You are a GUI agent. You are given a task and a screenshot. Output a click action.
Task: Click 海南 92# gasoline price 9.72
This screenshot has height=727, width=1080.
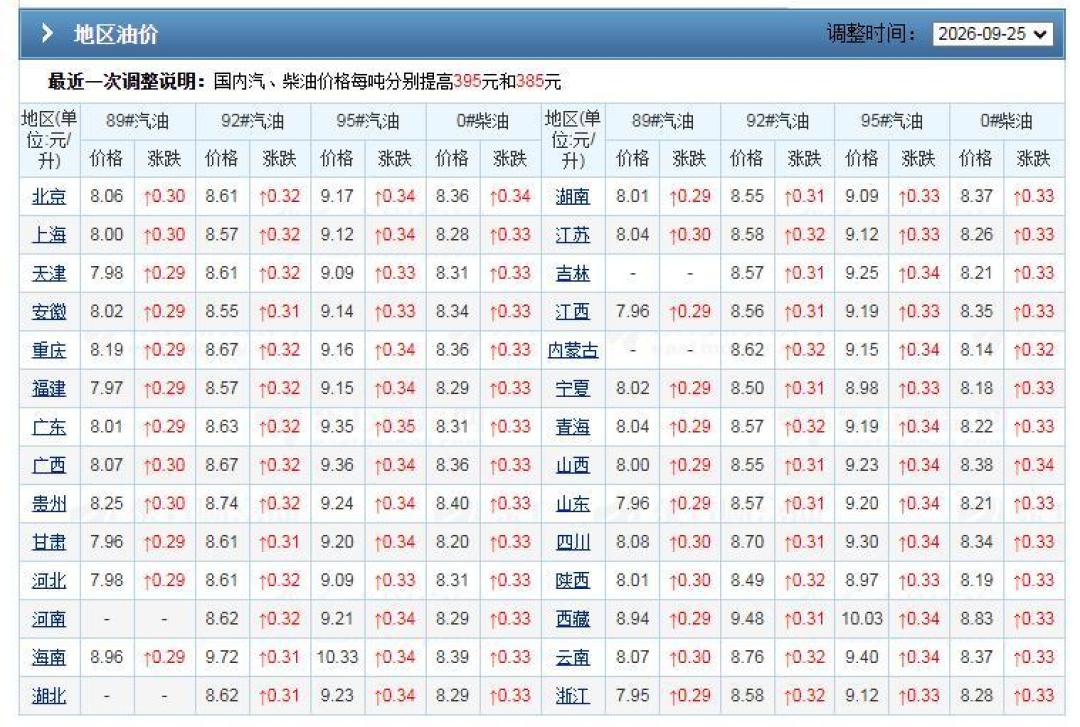pyautogui.click(x=221, y=657)
